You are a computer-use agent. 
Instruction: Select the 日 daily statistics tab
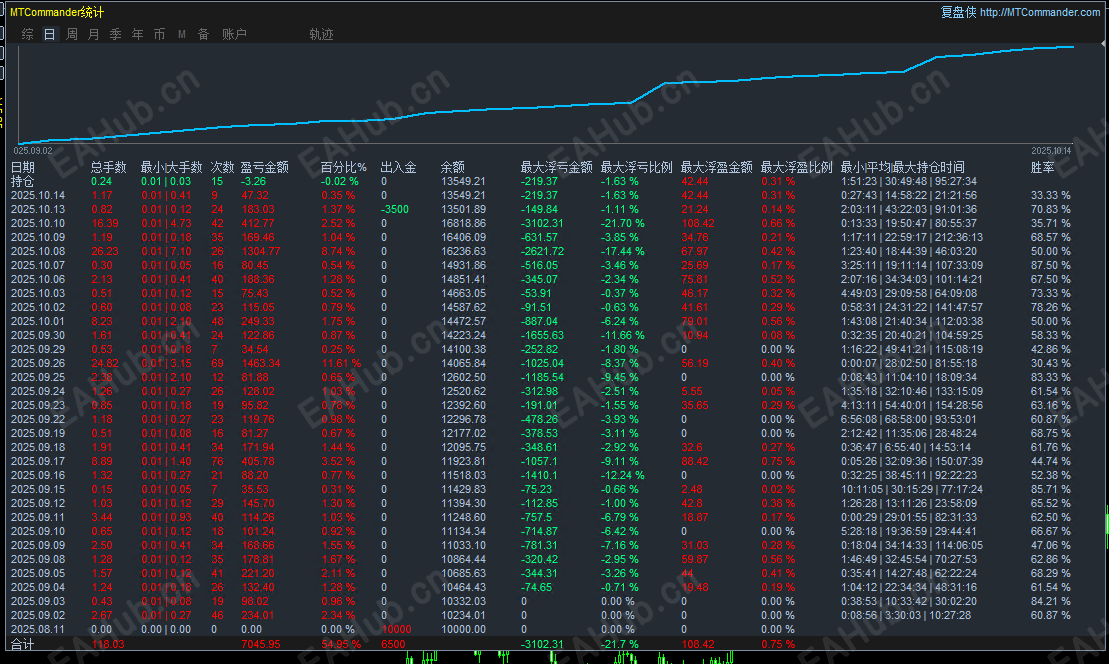click(x=50, y=34)
